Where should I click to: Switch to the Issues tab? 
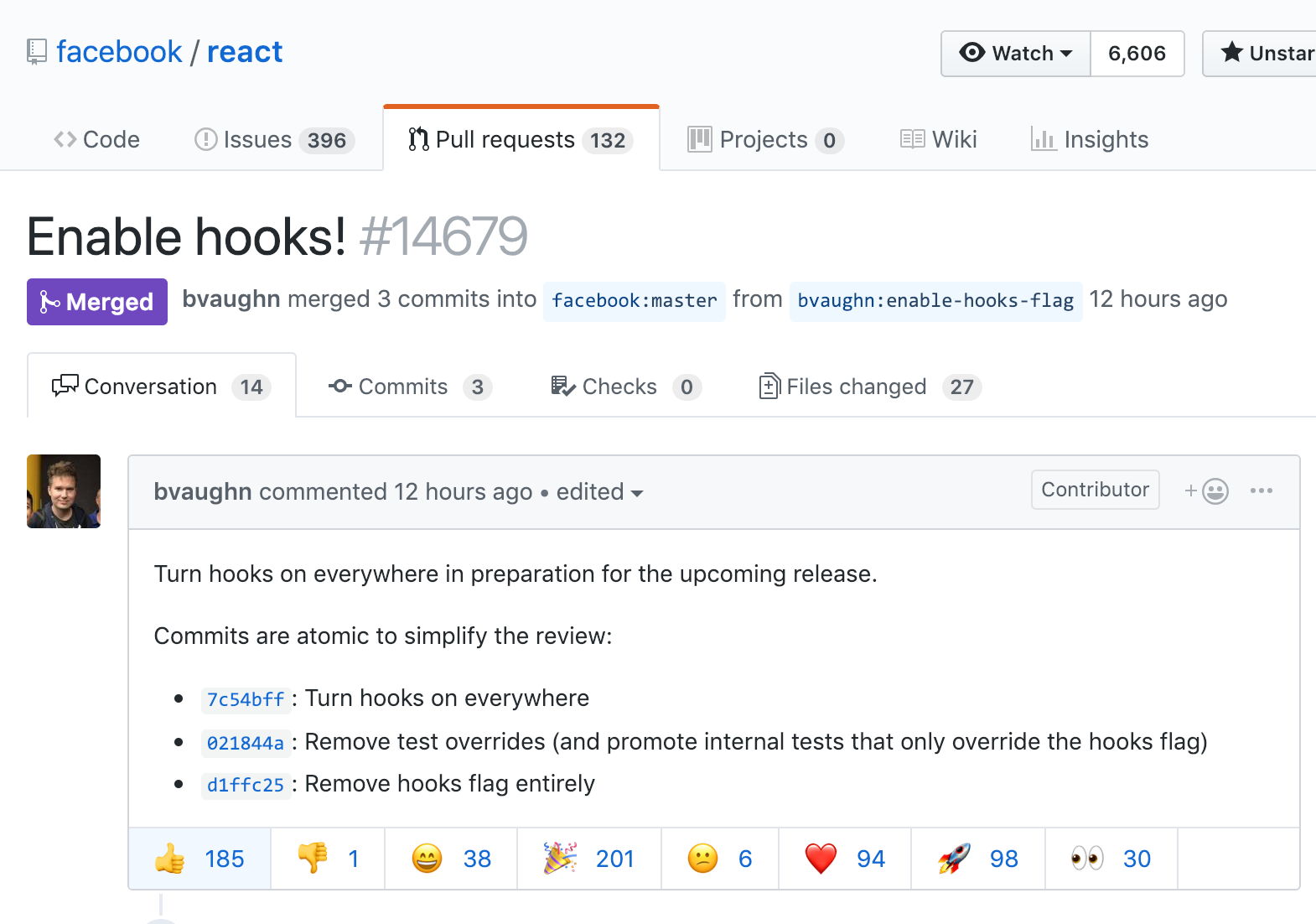point(275,139)
